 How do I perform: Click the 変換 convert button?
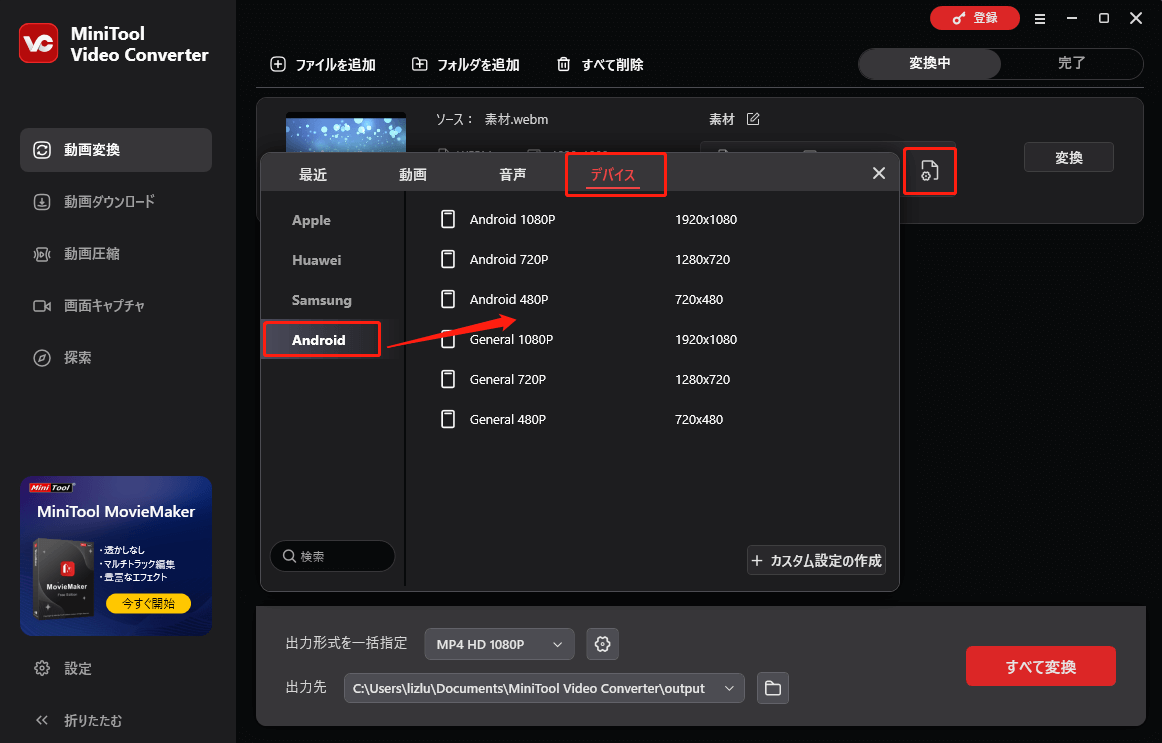tap(1069, 157)
